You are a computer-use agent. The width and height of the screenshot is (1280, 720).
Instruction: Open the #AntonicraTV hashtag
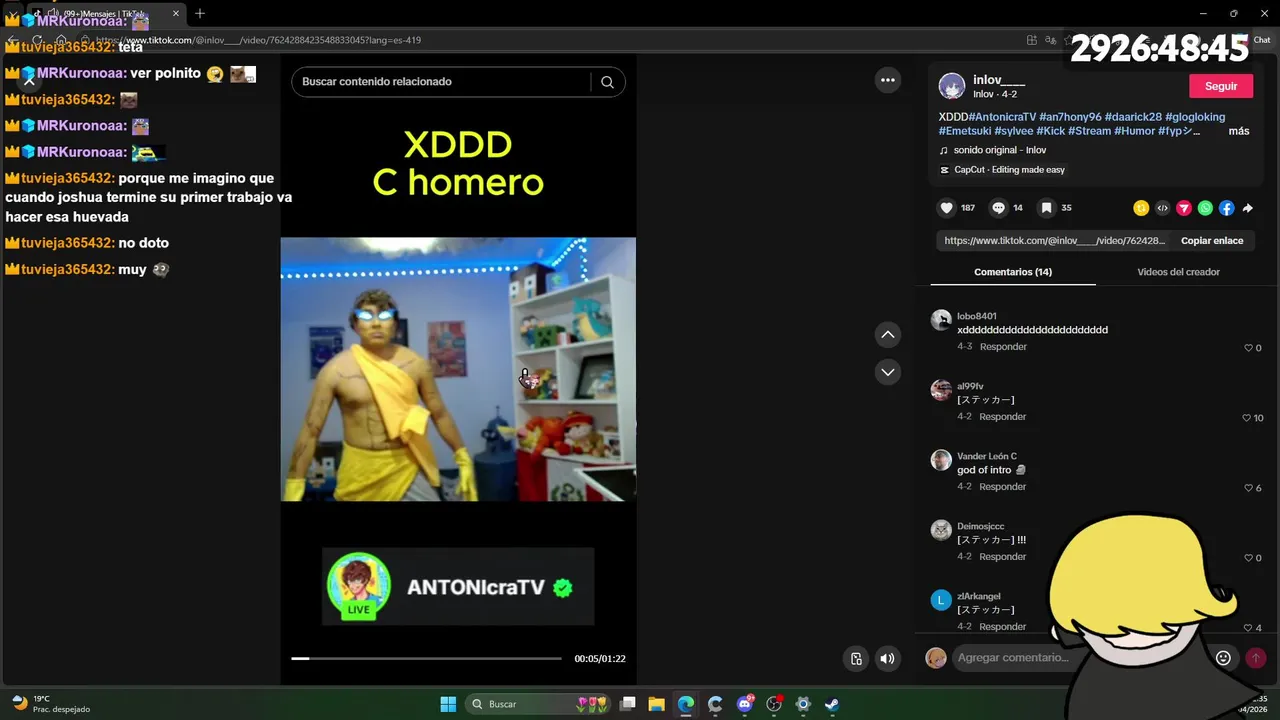click(1000, 117)
